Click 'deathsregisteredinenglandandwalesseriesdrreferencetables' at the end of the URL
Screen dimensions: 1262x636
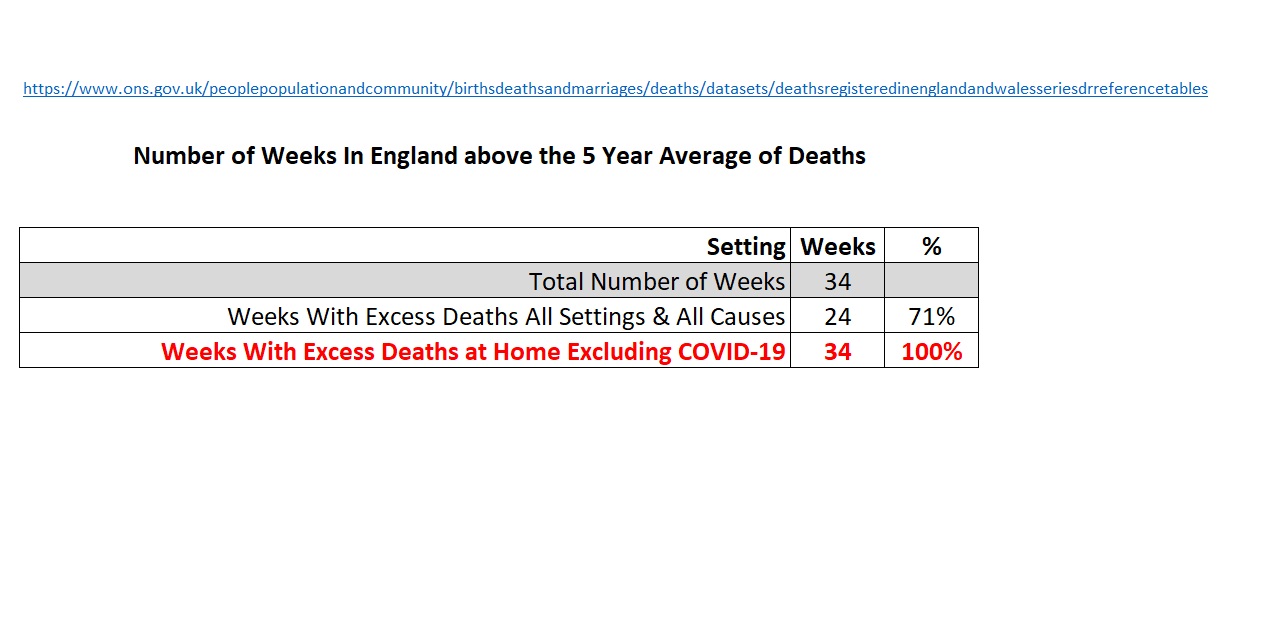coord(990,89)
